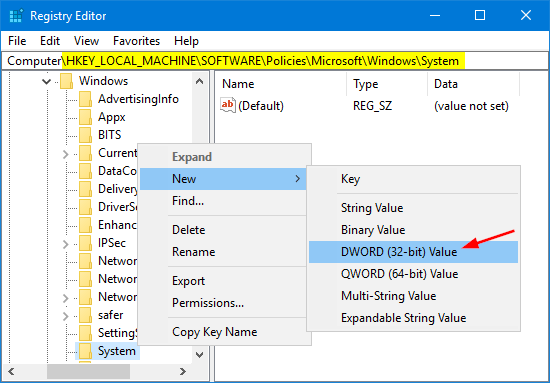Image resolution: width=550 pixels, height=383 pixels.
Task: Click the tree horizontal scroll right arrow
Action: (x=183, y=371)
